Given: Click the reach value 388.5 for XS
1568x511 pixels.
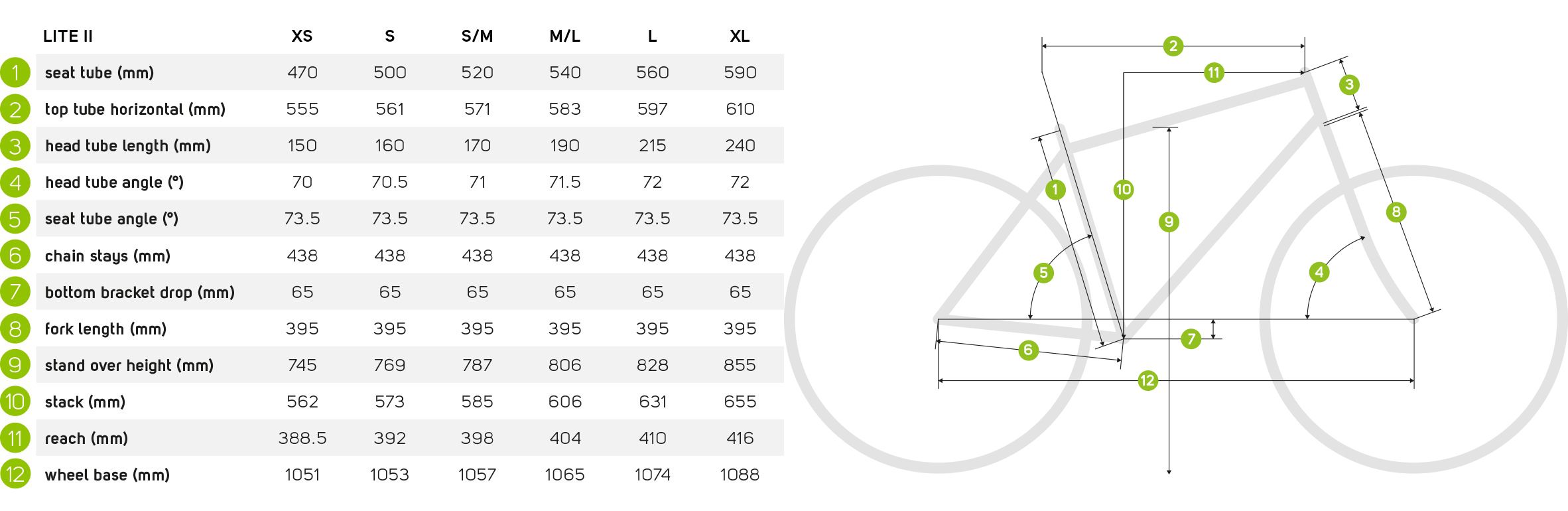Looking at the screenshot, I should (x=302, y=438).
